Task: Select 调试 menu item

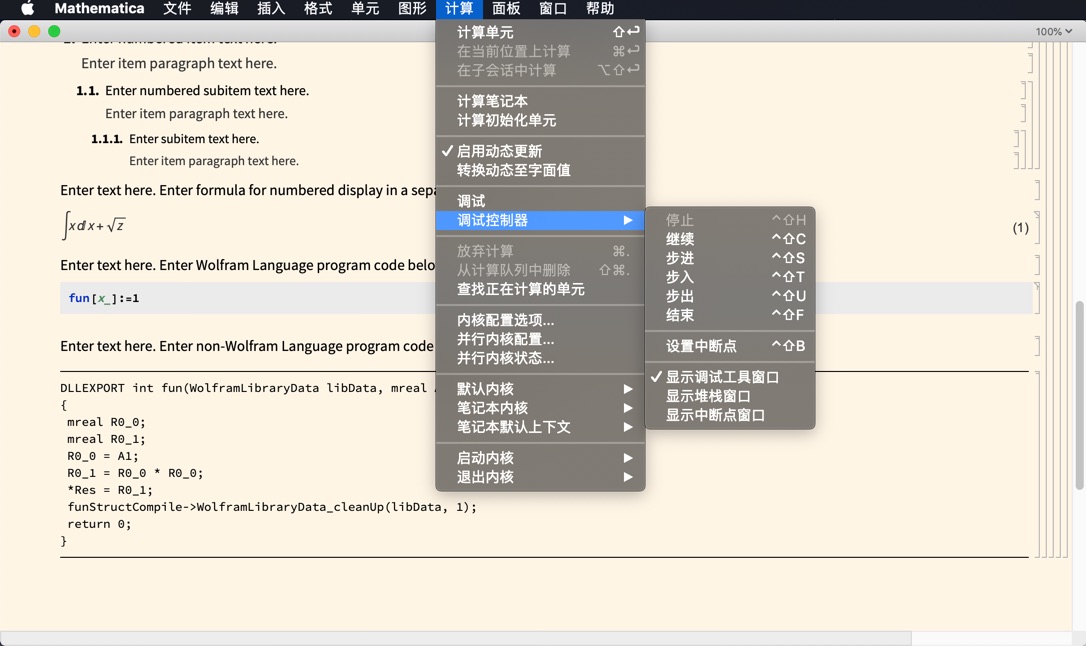Action: tap(540, 201)
